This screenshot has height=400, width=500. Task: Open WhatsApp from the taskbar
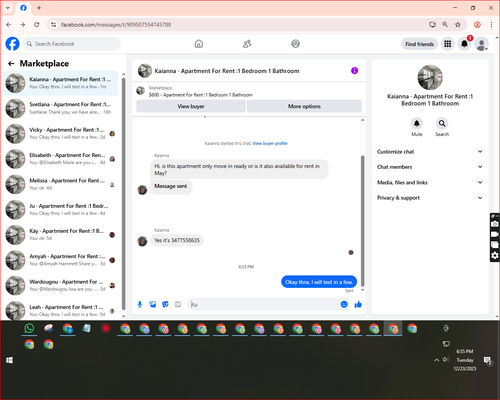point(29,329)
